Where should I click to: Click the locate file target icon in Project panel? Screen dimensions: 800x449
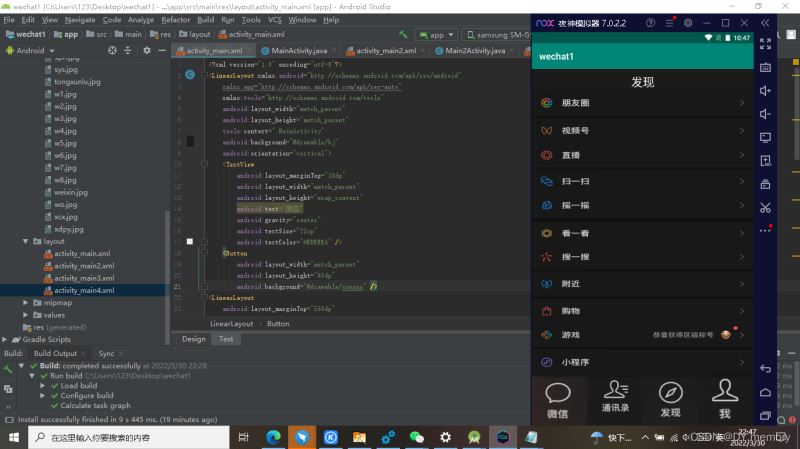tap(112, 50)
